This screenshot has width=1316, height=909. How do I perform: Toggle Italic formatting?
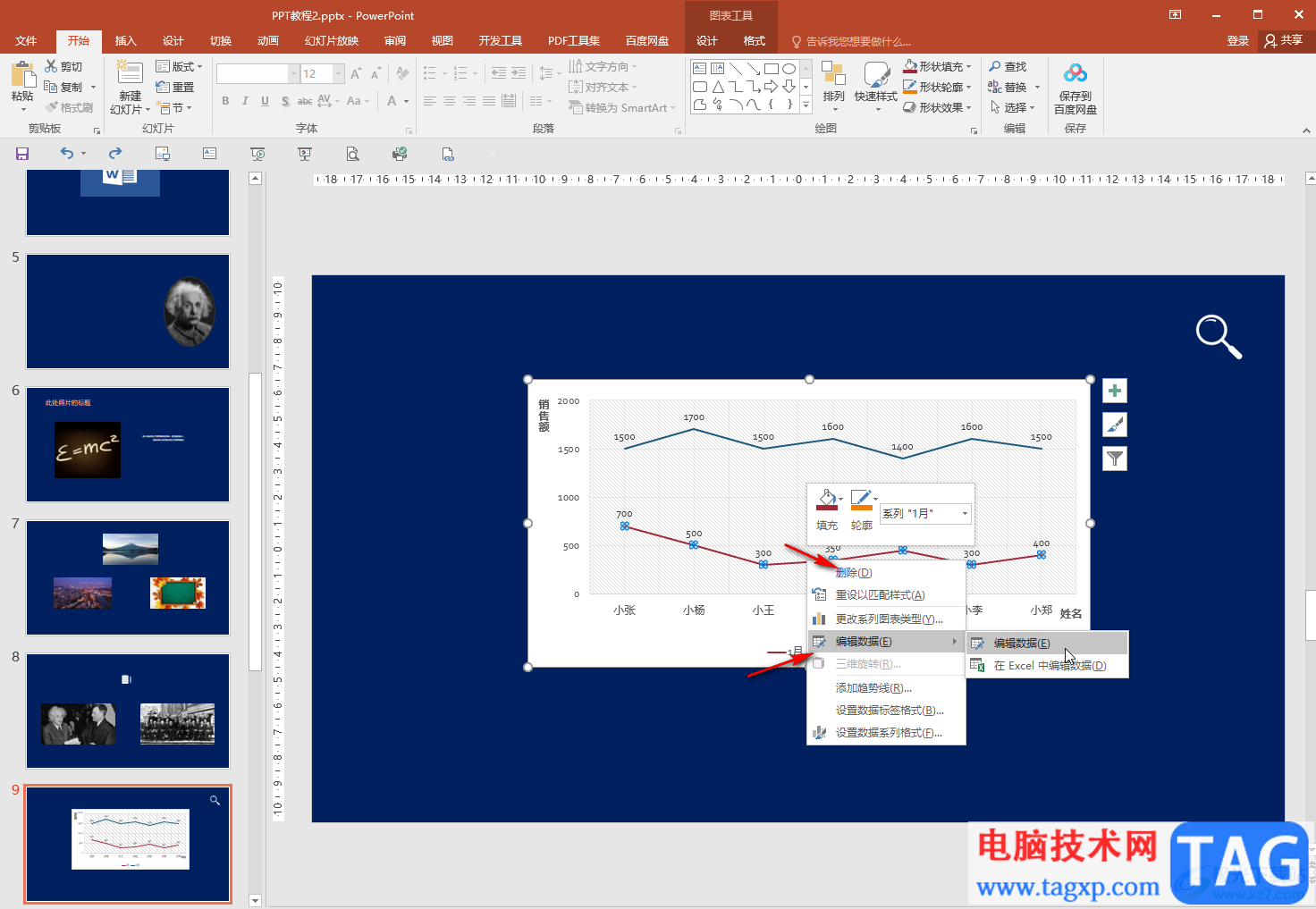click(x=245, y=101)
